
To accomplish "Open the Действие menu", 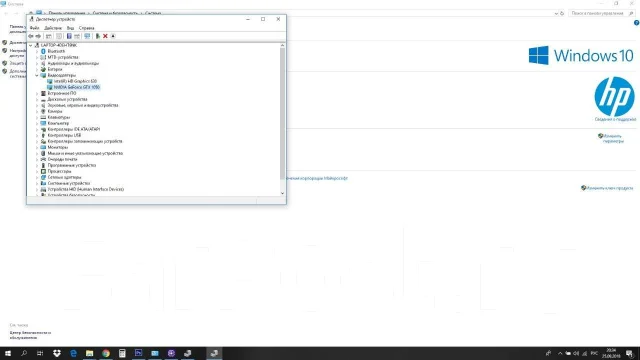I will point(53,28).
